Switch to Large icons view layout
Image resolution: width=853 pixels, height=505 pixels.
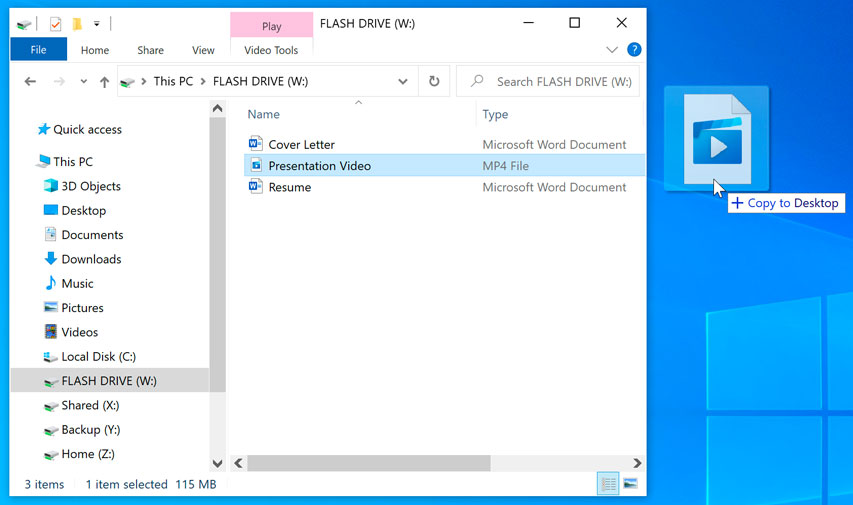point(631,484)
